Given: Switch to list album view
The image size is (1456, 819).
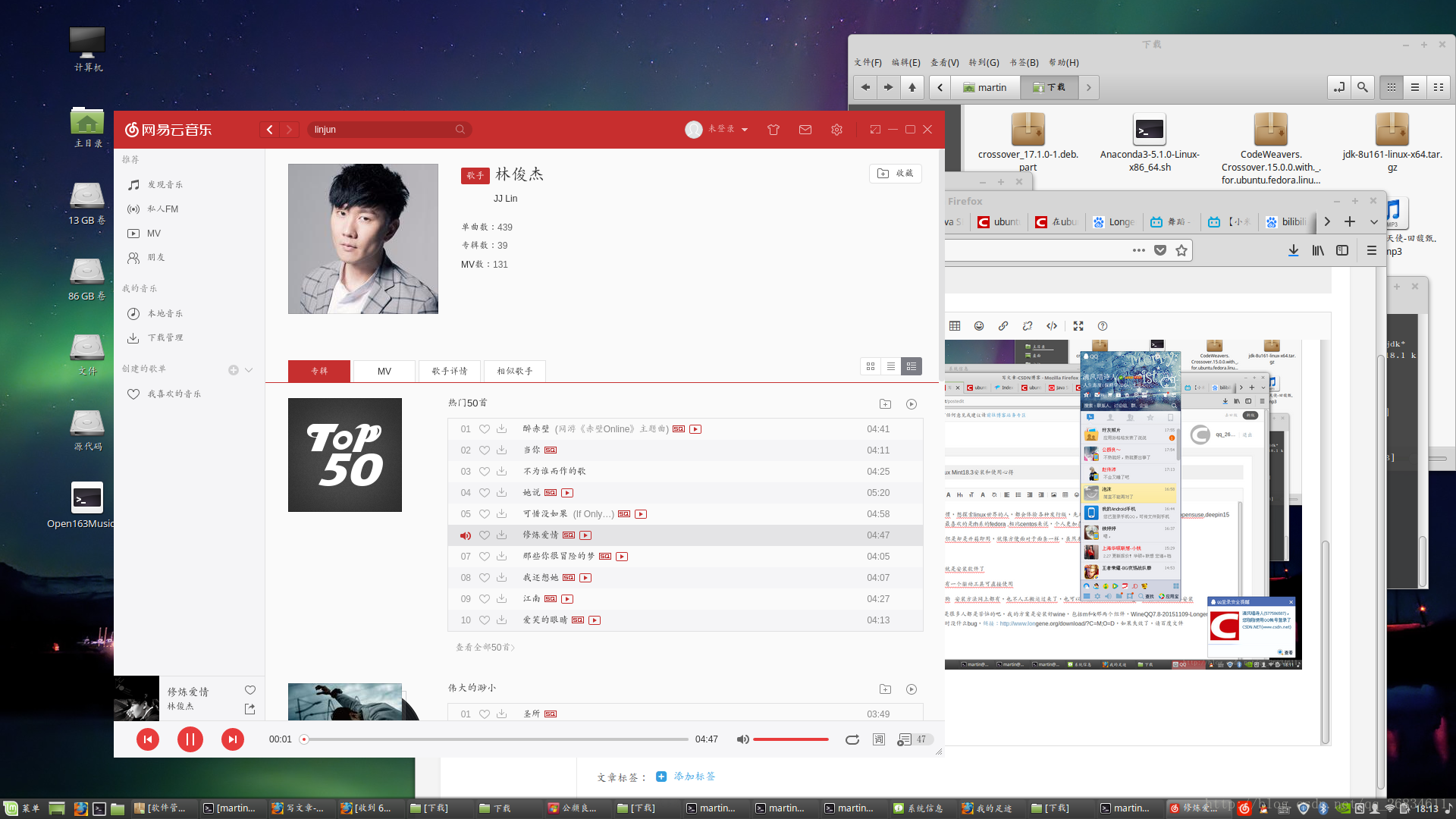Looking at the screenshot, I should 891,366.
